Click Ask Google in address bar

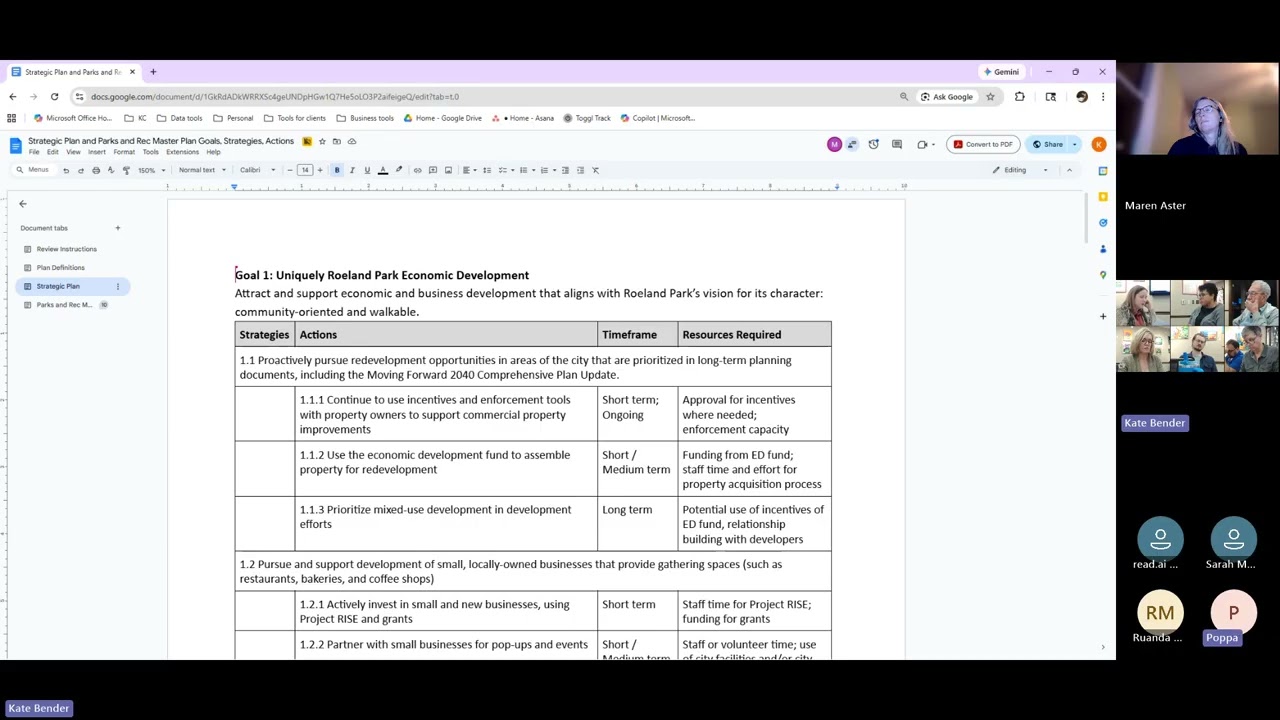coord(946,97)
